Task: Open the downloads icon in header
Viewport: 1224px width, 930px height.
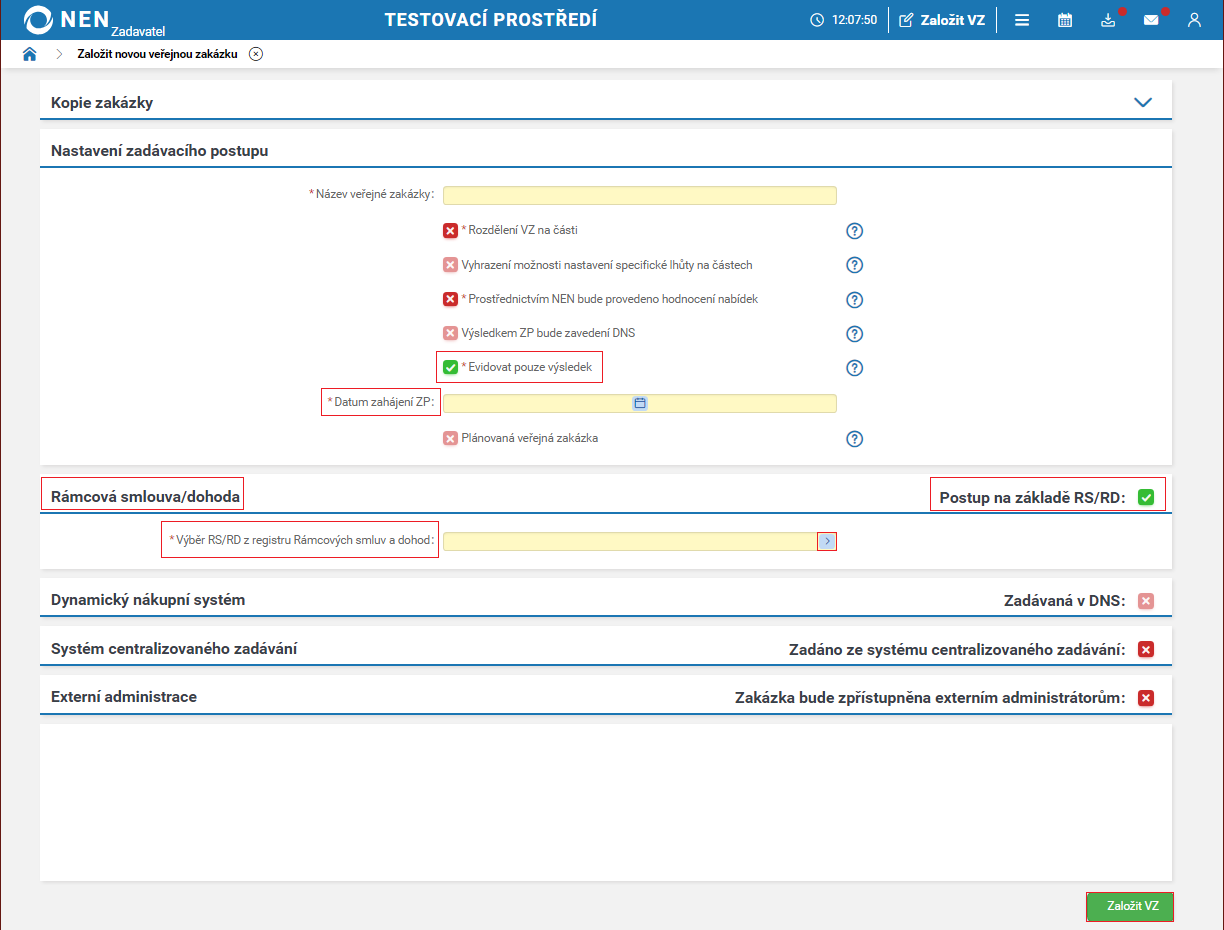Action: (1108, 20)
